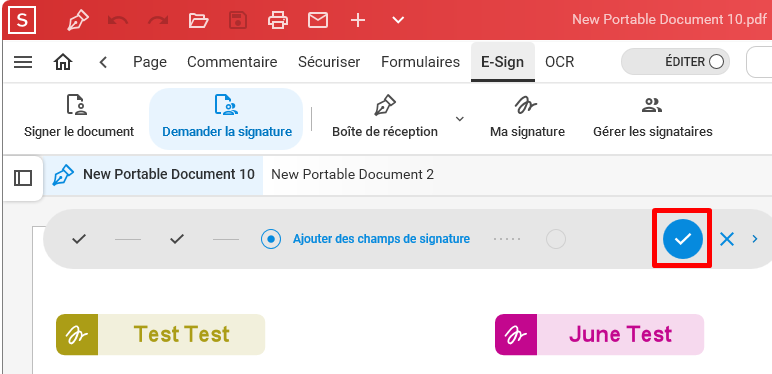
Task: Select the June Test signature field
Action: tap(599, 335)
